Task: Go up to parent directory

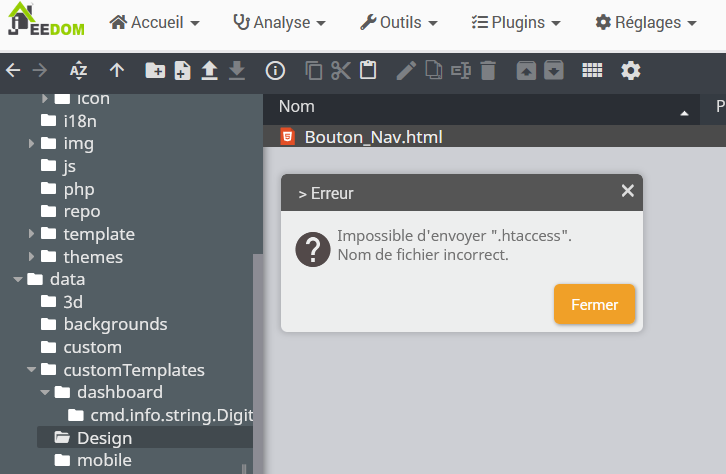Action: click(117, 70)
